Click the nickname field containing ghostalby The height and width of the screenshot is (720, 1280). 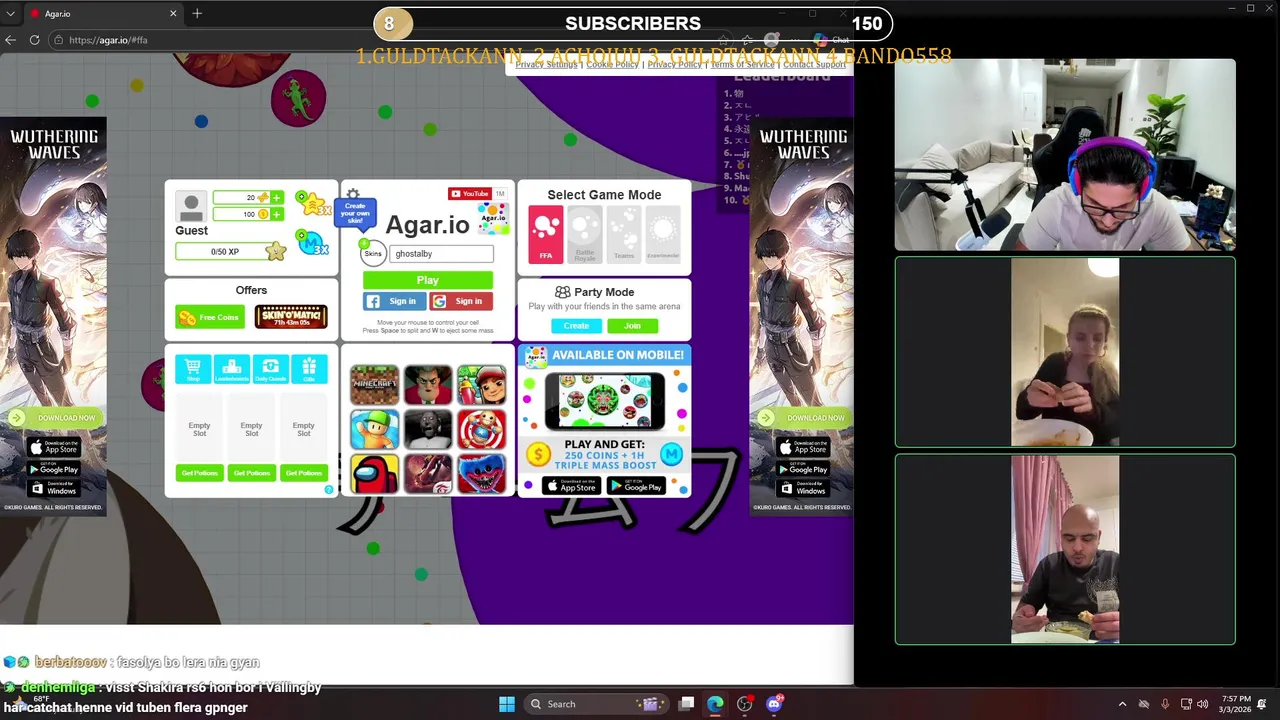tap(441, 254)
